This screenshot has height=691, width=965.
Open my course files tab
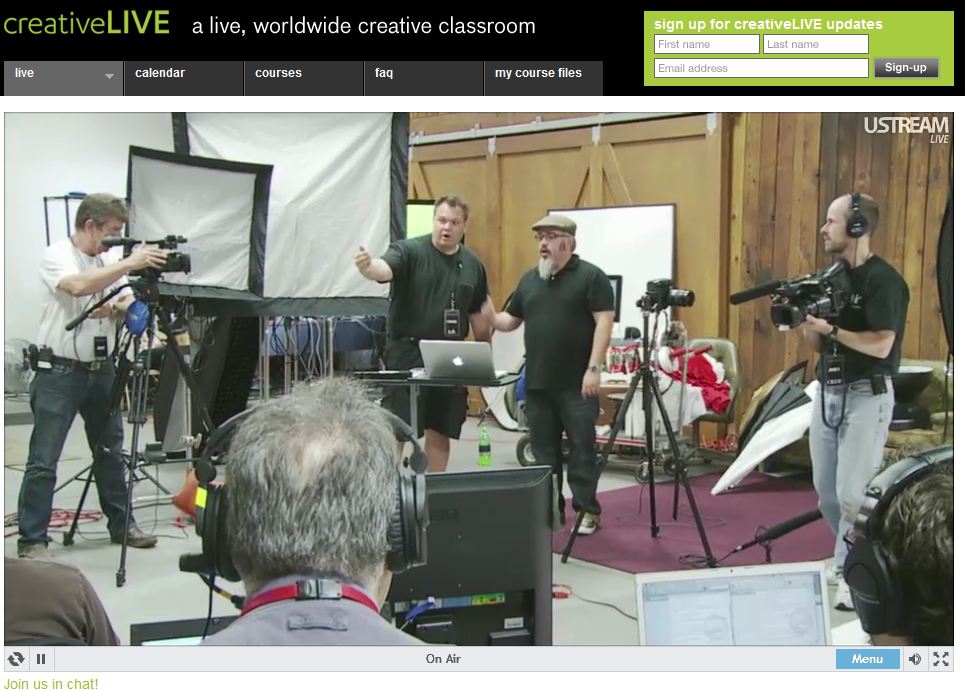click(x=543, y=78)
